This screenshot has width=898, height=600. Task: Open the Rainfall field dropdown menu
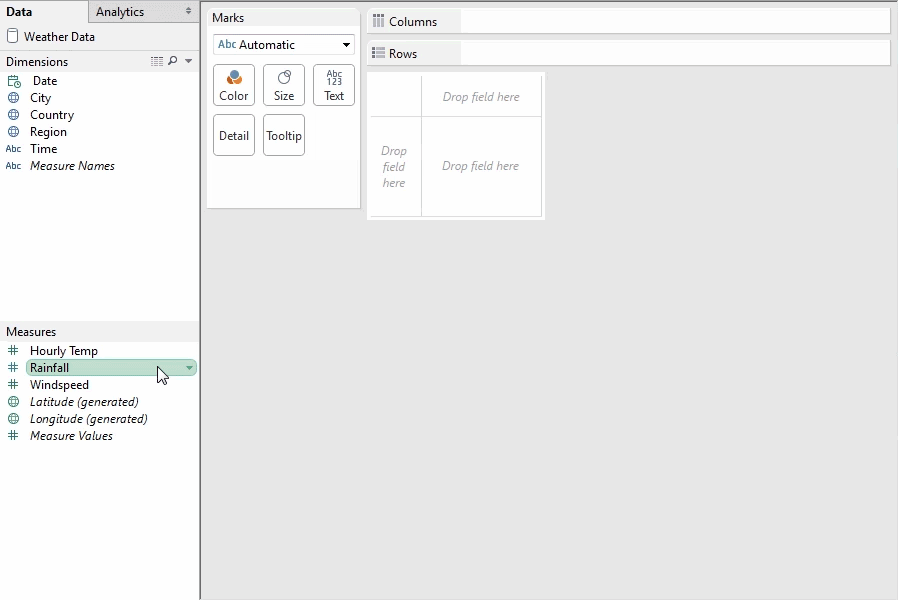188,368
